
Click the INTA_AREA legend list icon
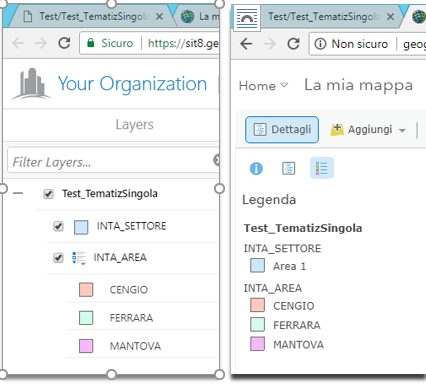click(79, 258)
